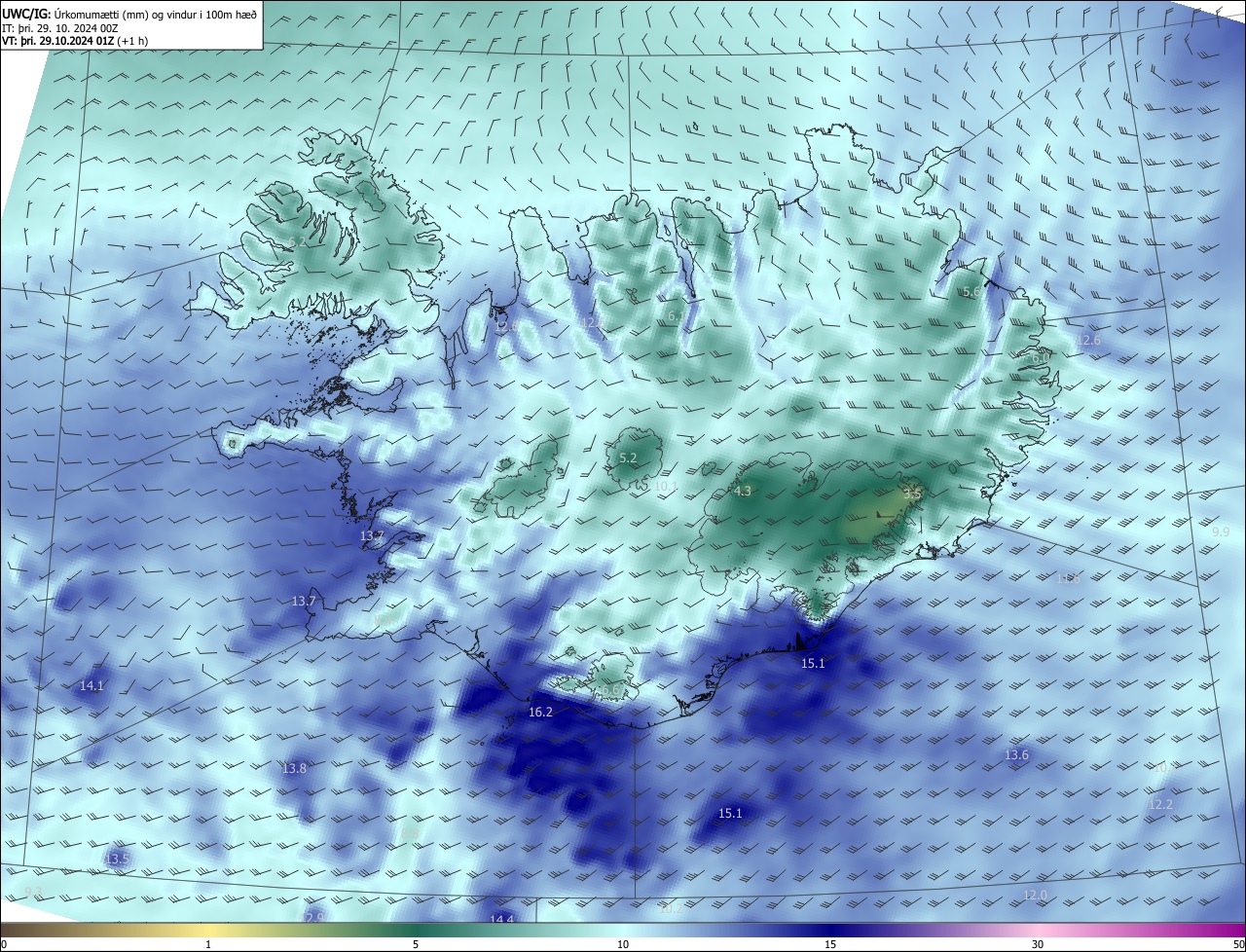Image resolution: width=1246 pixels, height=952 pixels.
Task: Click the 16.2 value on the south coast
Action: click(540, 712)
